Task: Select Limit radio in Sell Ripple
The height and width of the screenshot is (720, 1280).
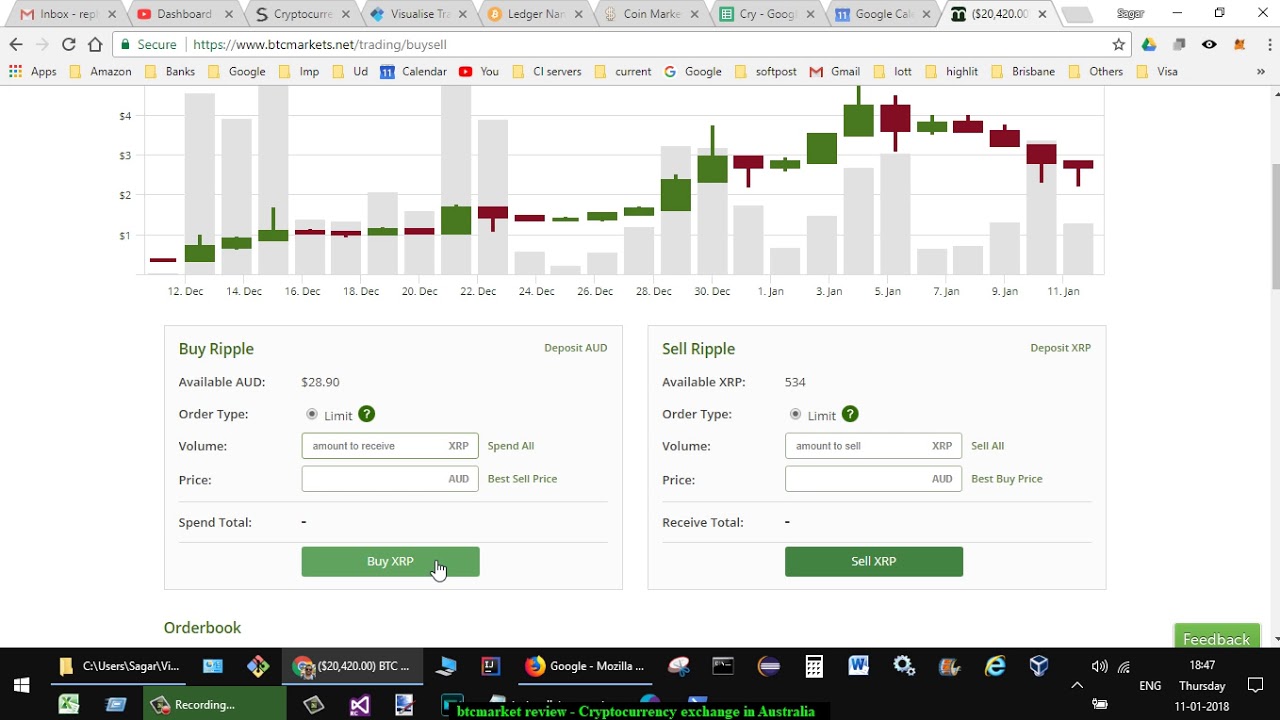Action: [x=796, y=414]
